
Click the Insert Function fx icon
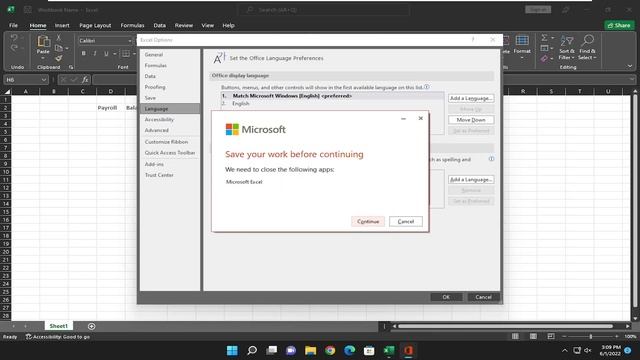click(85, 80)
